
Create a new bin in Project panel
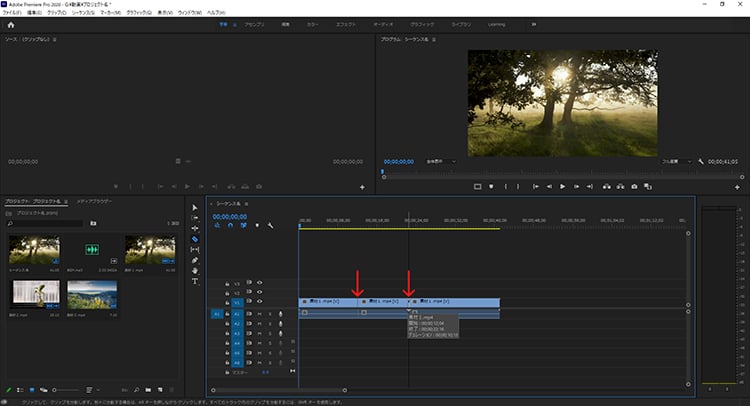point(148,390)
